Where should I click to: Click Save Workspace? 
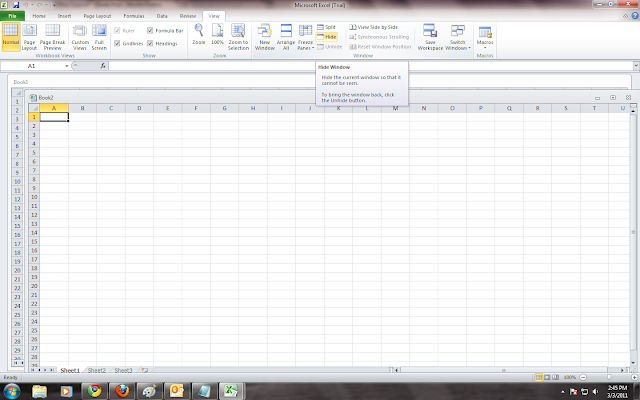coord(430,37)
